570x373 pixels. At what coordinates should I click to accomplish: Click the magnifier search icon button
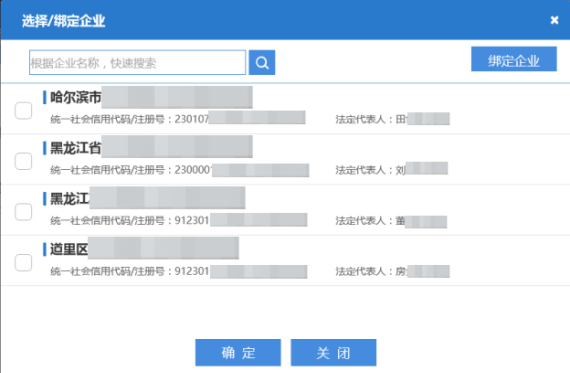(262, 63)
